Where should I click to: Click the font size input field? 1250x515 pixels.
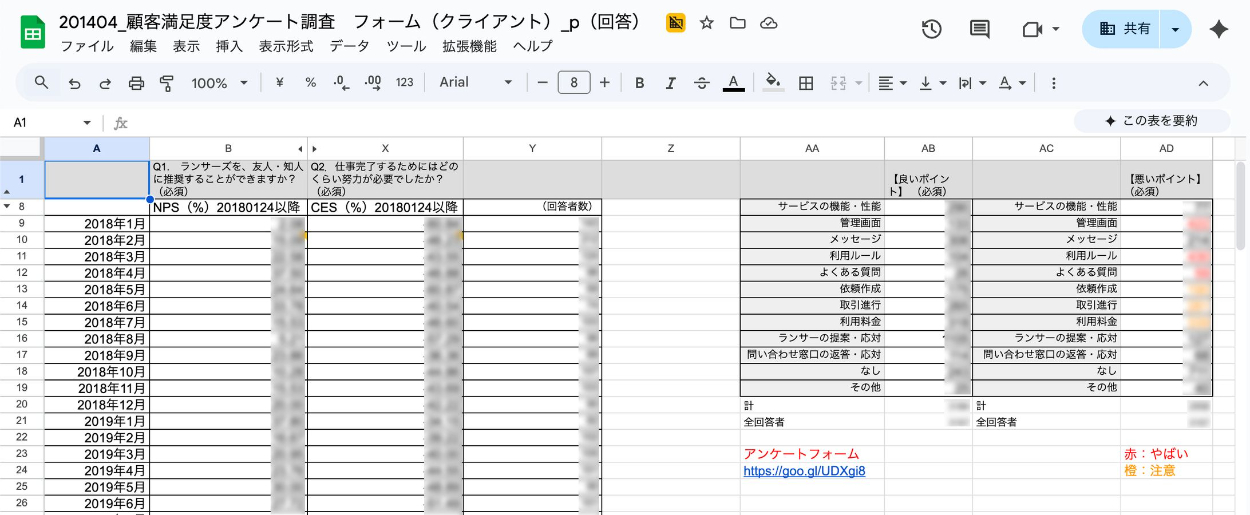[573, 83]
